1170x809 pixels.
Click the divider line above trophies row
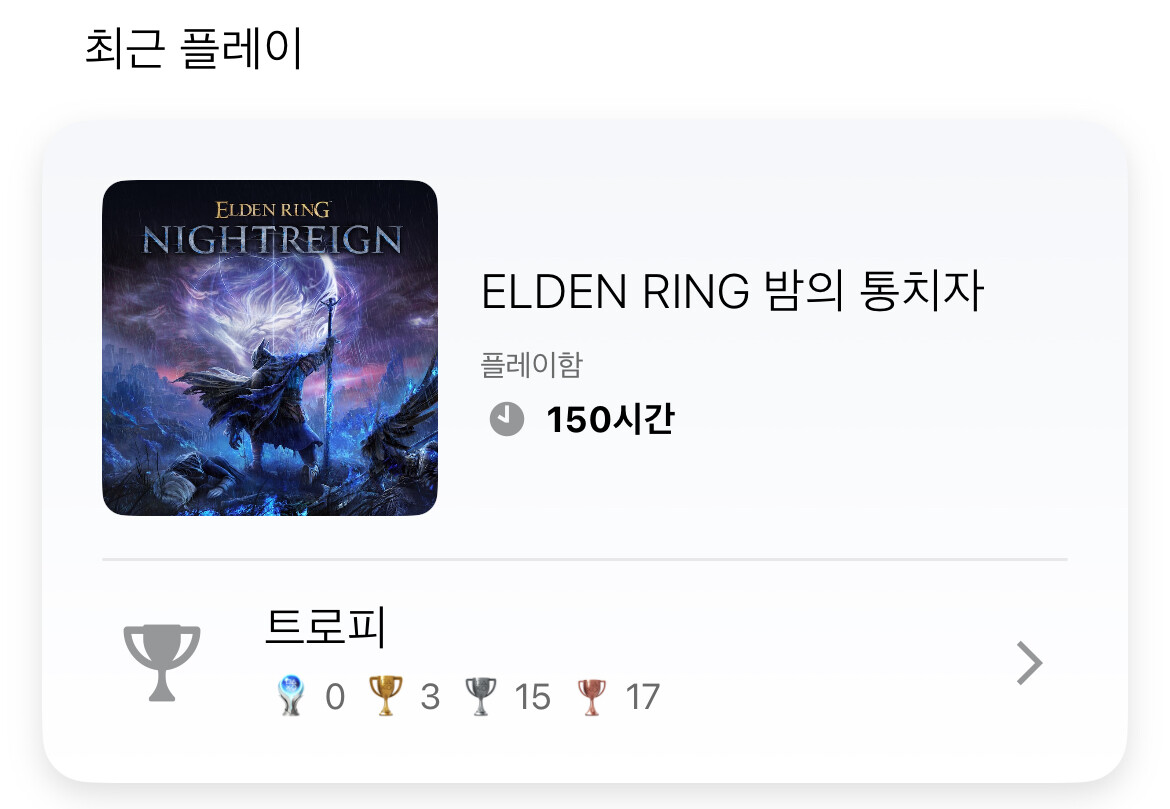tap(585, 559)
